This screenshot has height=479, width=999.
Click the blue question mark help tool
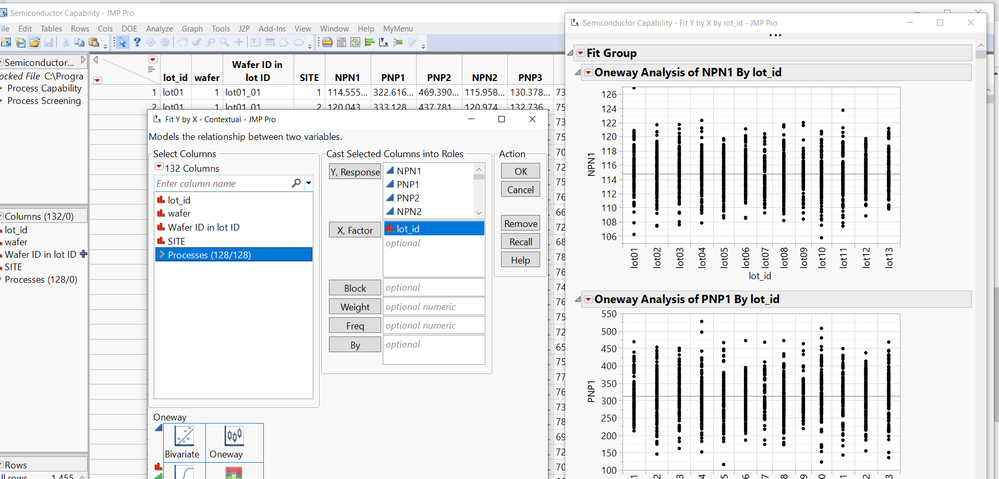pyautogui.click(x=137, y=43)
